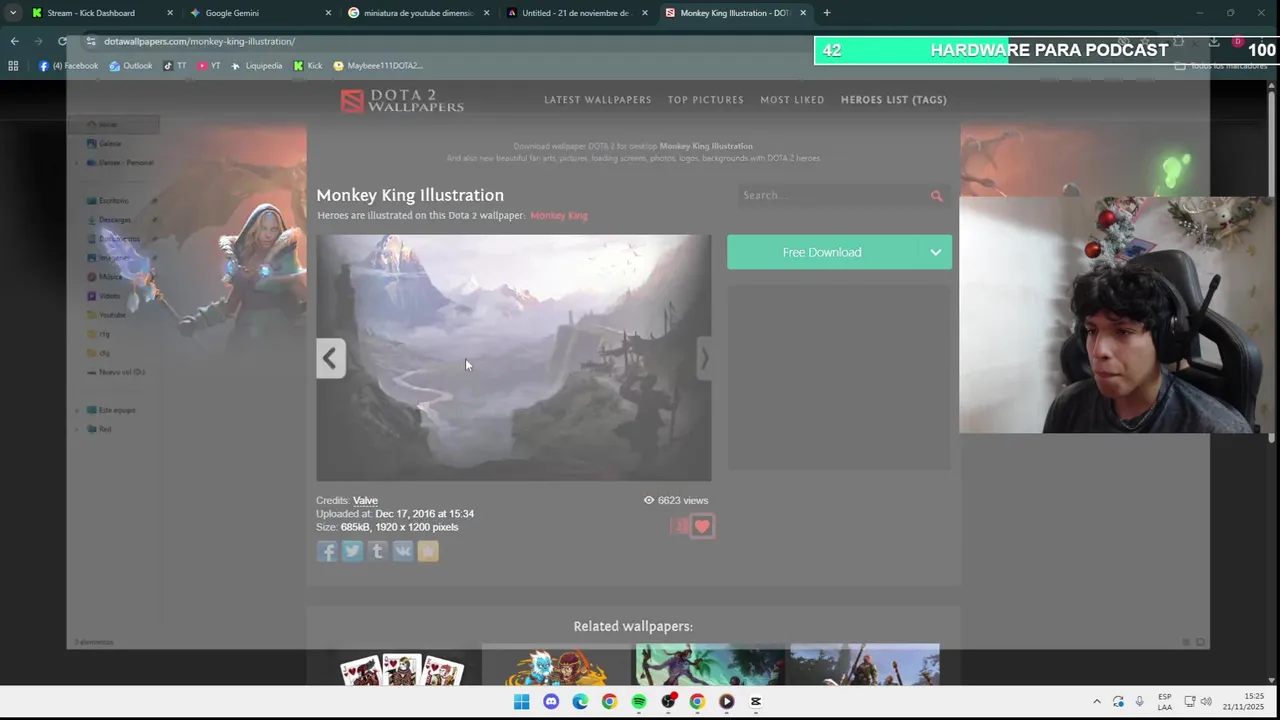Open the Kick bookmark
The height and width of the screenshot is (720, 1280).
(x=308, y=66)
